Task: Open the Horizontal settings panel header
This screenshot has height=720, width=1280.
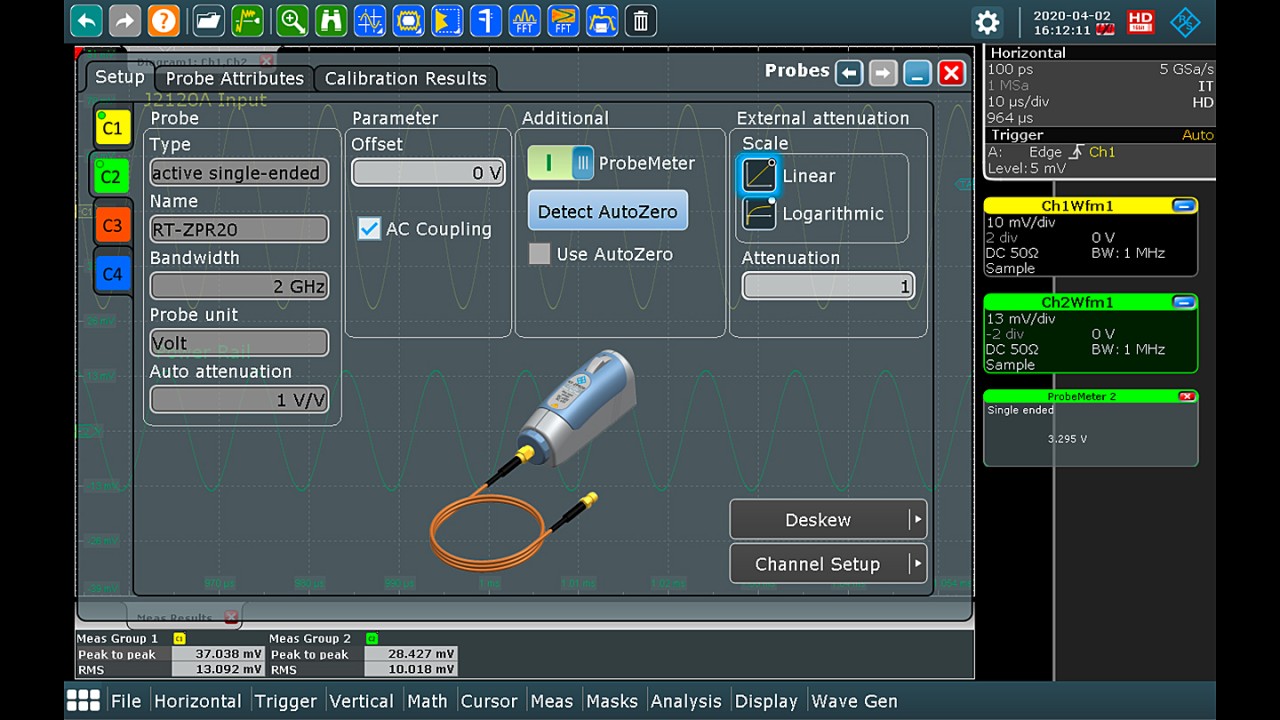Action: pos(1100,53)
